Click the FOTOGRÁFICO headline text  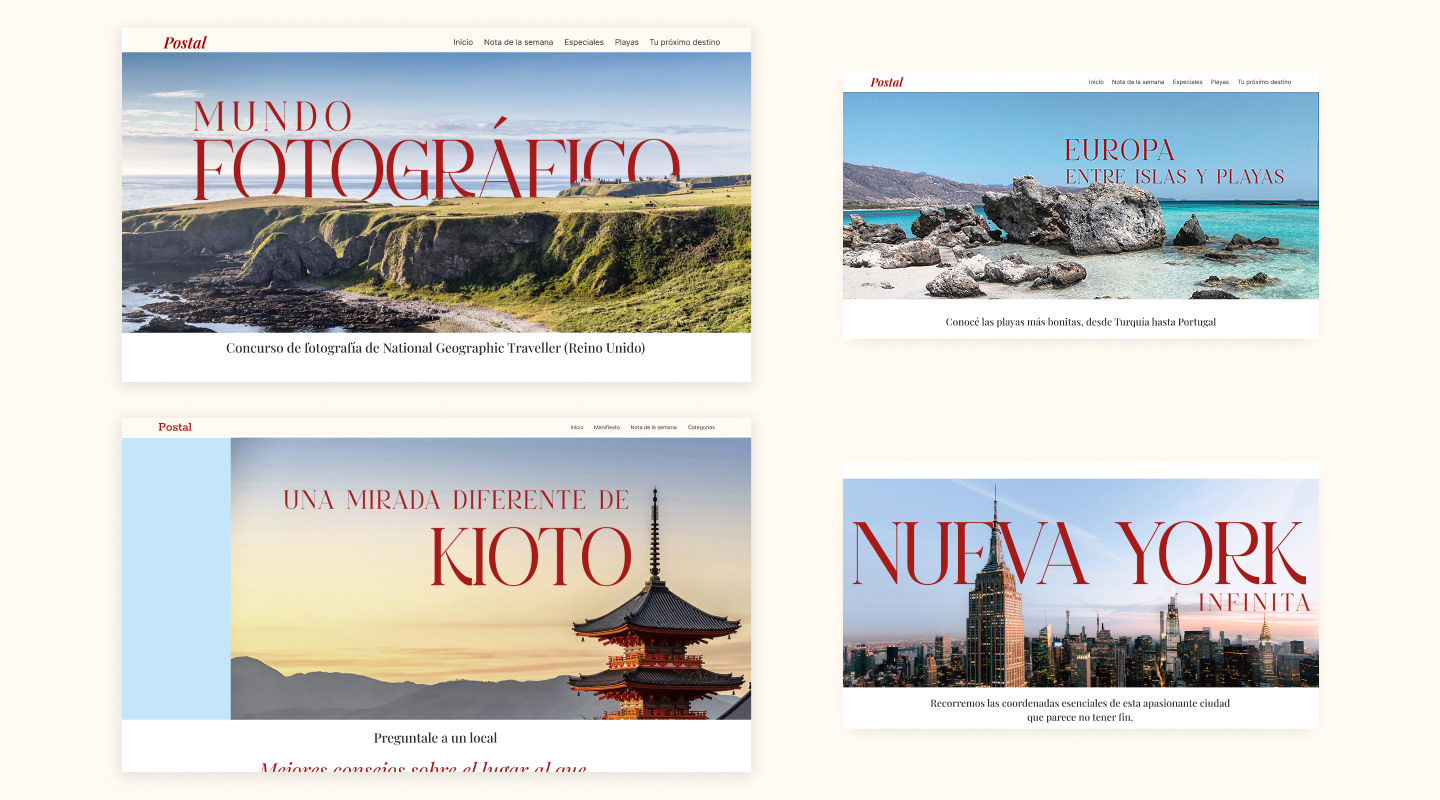(436, 160)
